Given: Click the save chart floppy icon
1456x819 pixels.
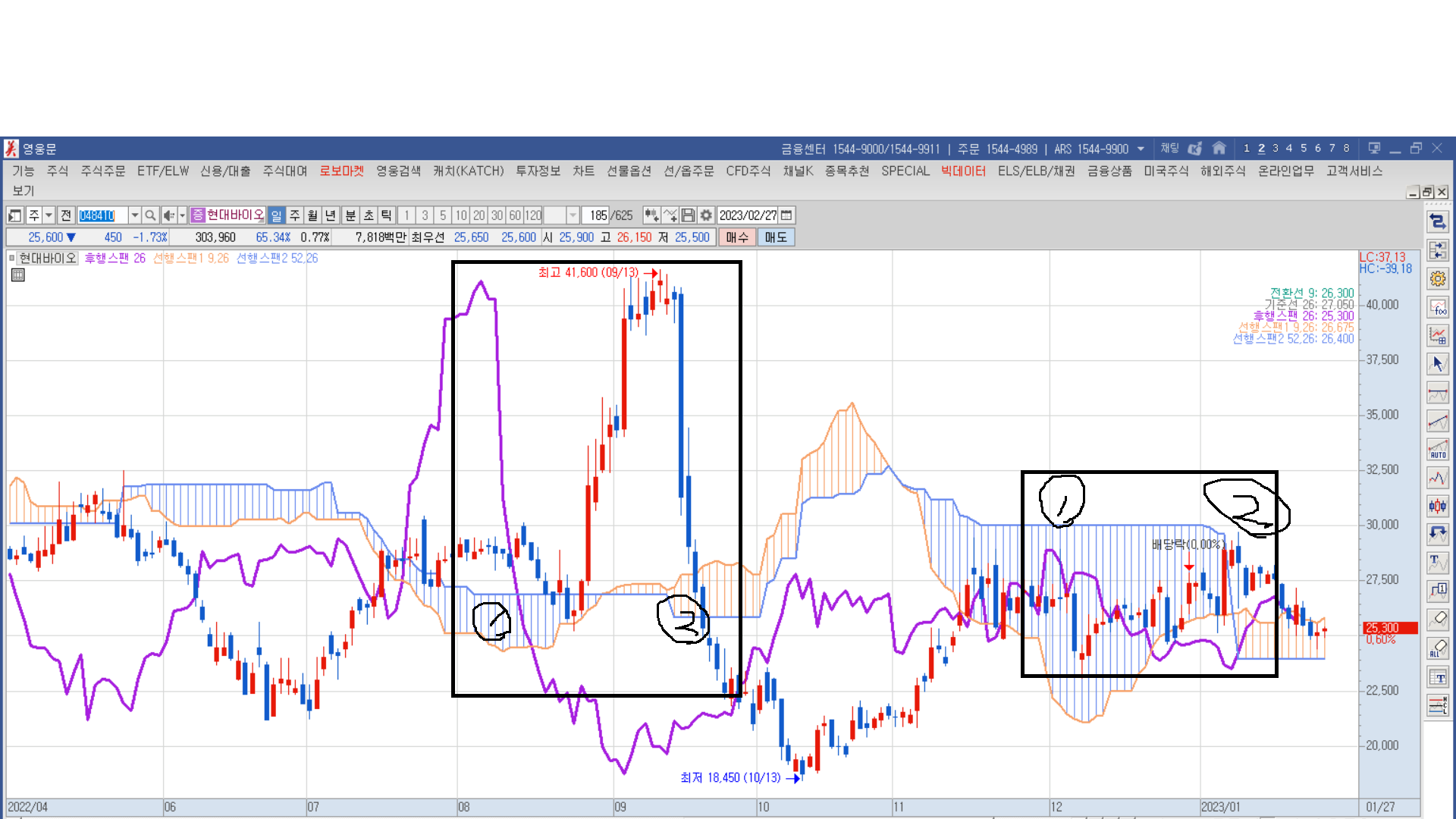Looking at the screenshot, I should 688,215.
